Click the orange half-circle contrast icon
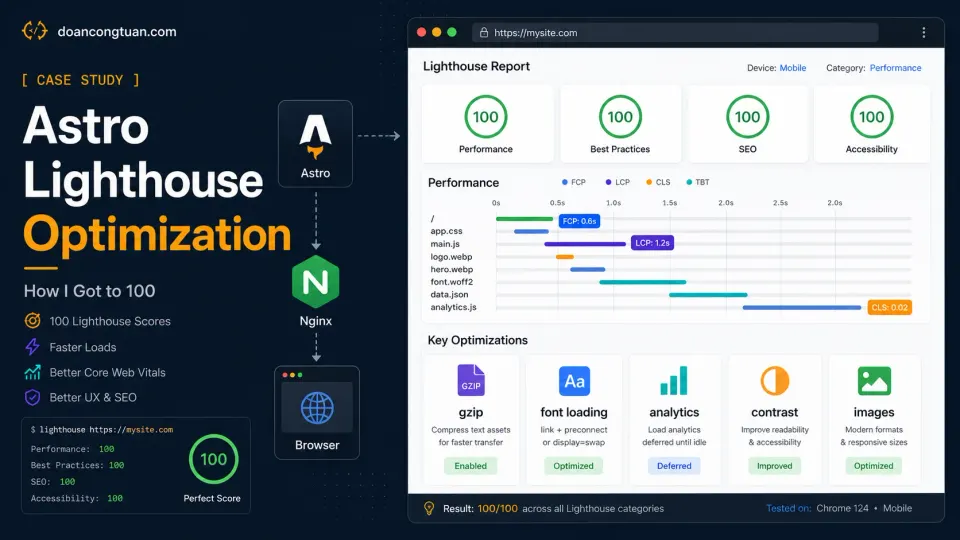The image size is (960, 540). click(x=774, y=381)
